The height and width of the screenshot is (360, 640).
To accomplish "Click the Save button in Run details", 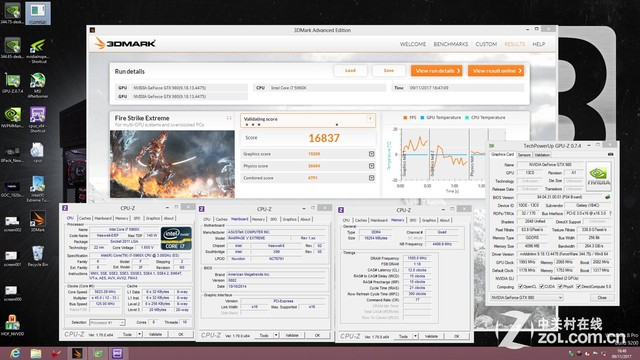I will coord(389,71).
